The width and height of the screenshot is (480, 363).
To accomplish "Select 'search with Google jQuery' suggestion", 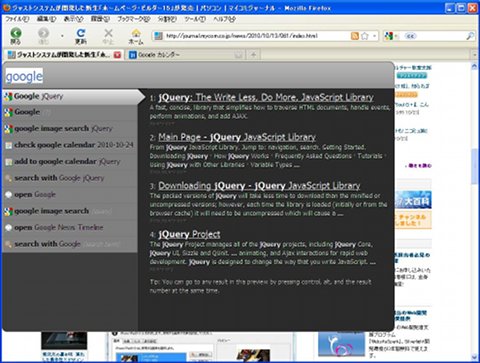I will click(70, 178).
